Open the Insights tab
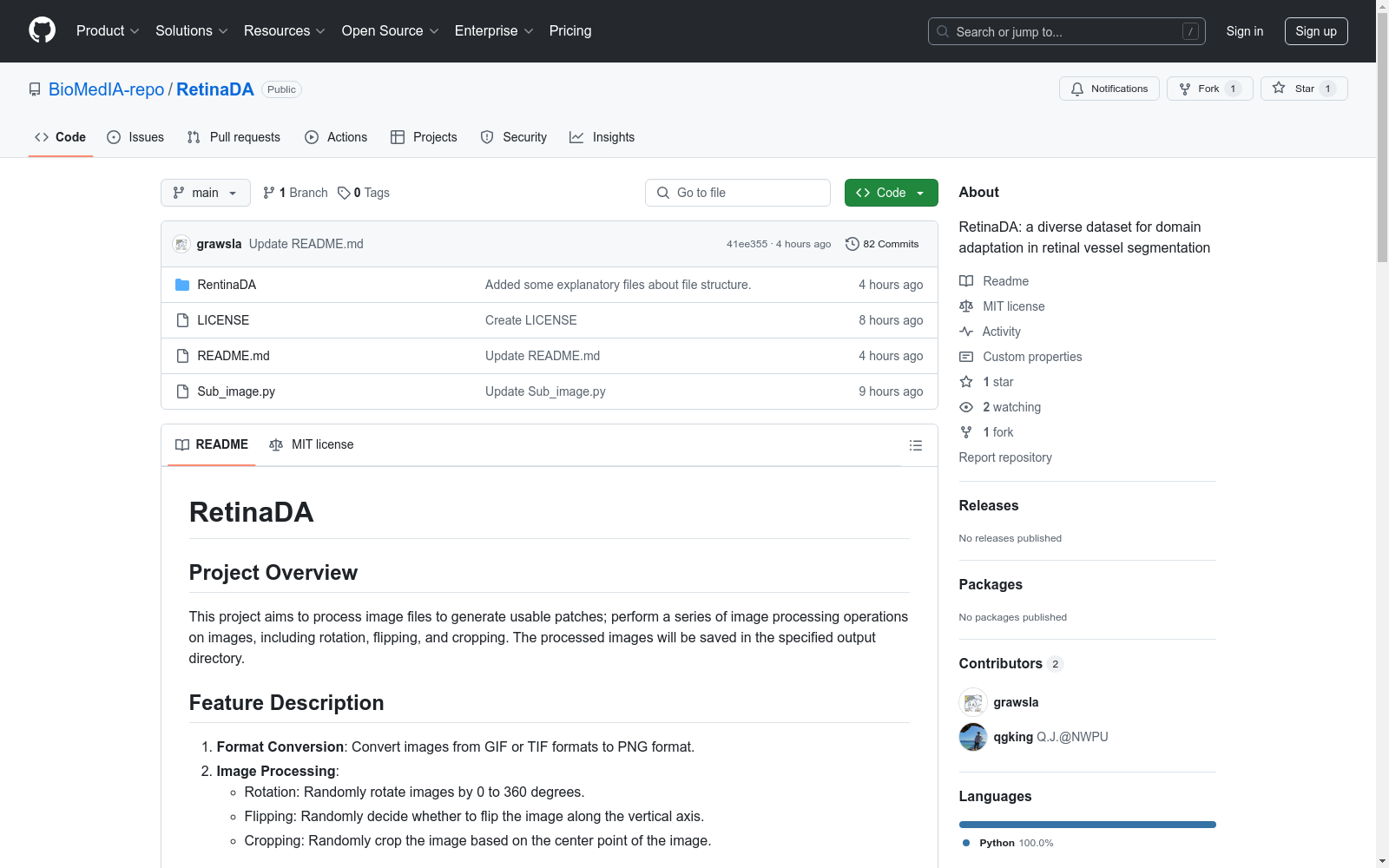 (x=602, y=137)
